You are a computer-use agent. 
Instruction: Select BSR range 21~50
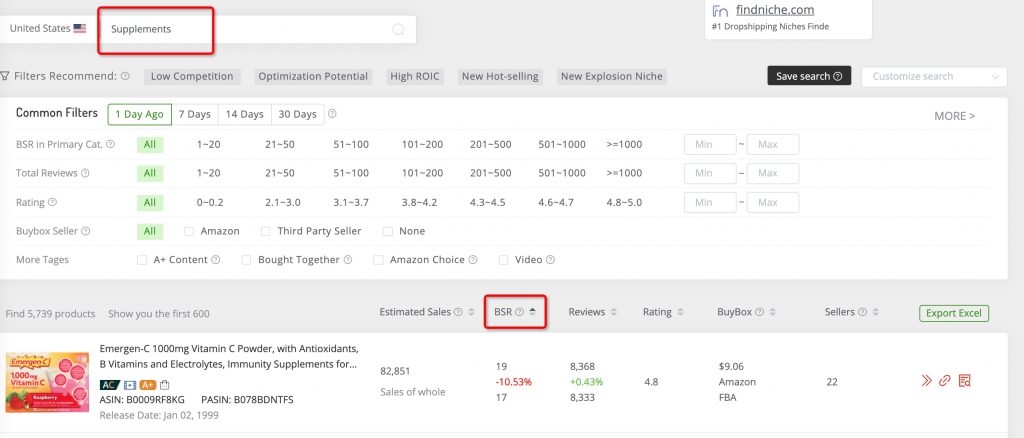[x=280, y=144]
